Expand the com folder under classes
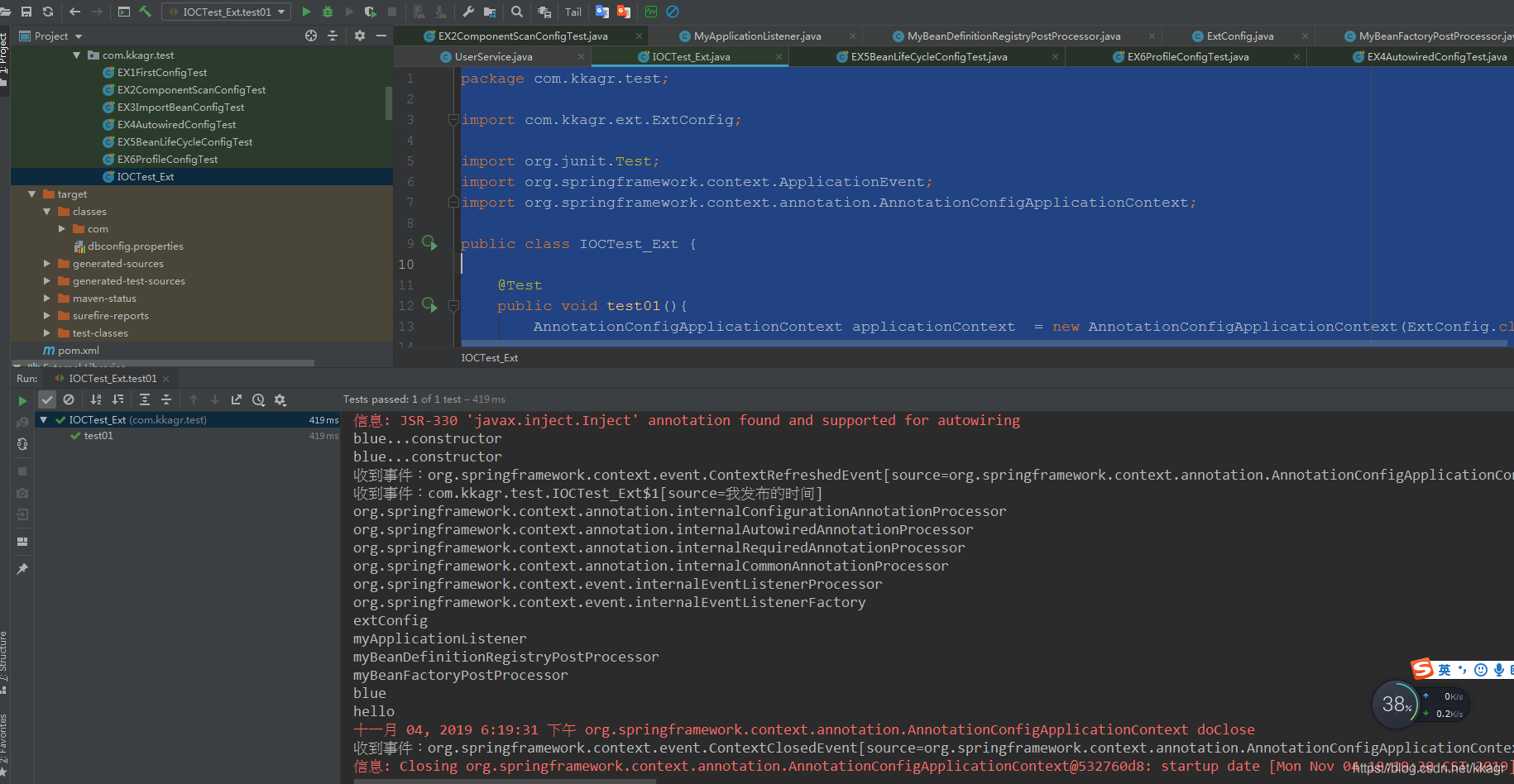The image size is (1514, 784). click(x=61, y=229)
